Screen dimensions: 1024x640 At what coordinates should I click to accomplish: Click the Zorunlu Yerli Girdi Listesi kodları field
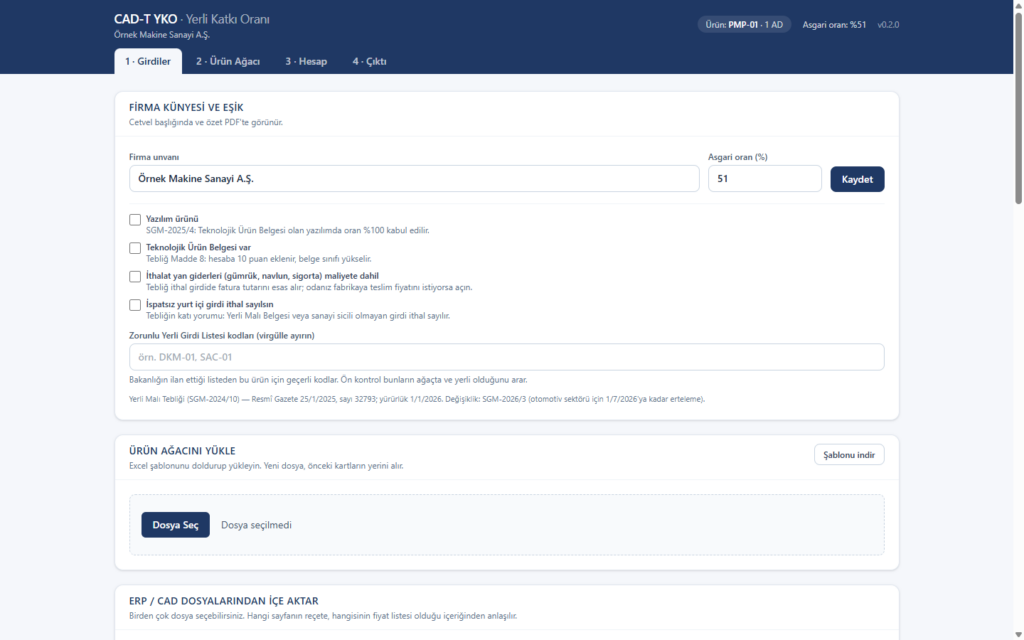click(507, 357)
